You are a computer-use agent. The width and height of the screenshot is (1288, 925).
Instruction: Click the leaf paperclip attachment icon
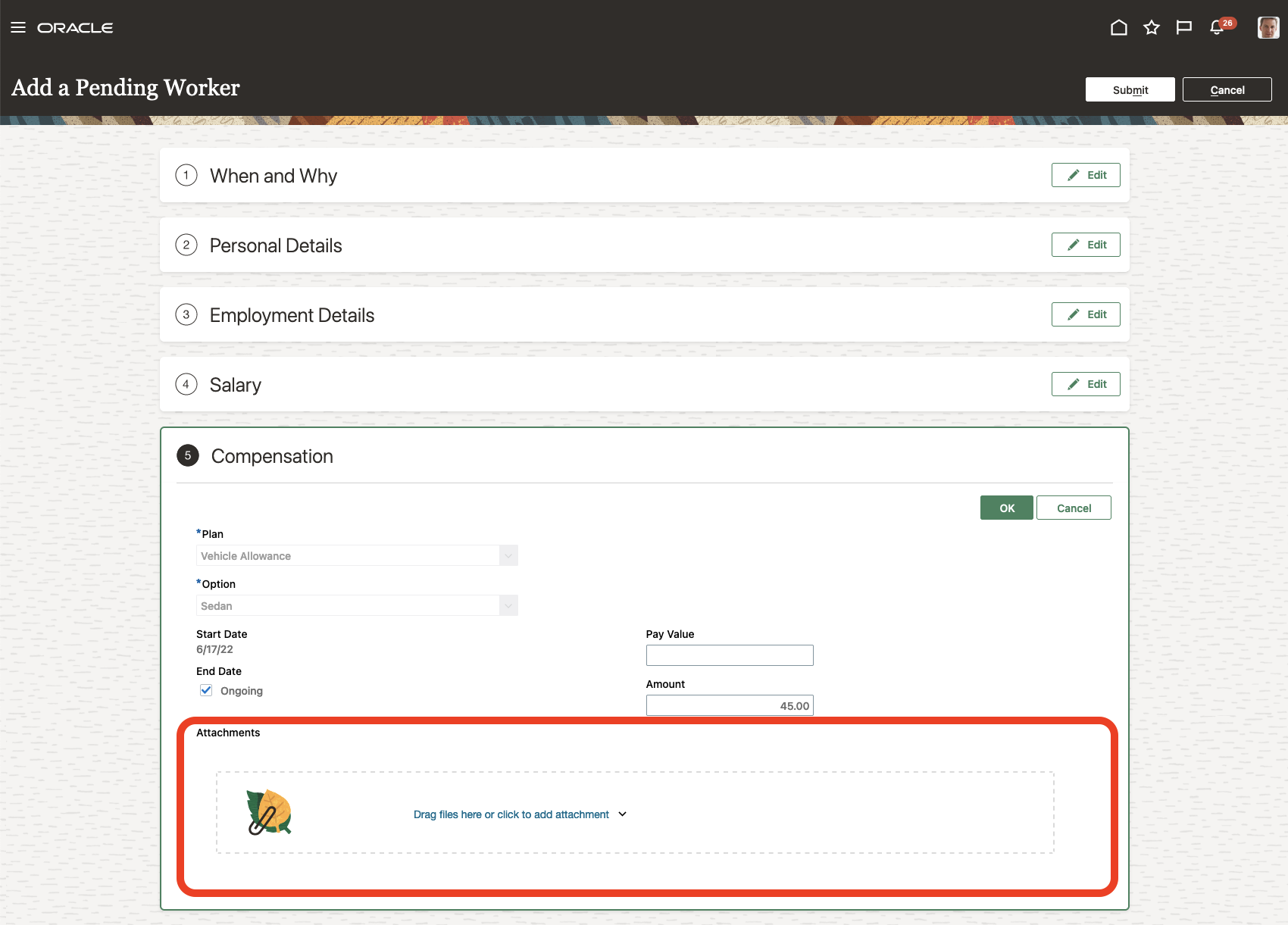coord(269,813)
